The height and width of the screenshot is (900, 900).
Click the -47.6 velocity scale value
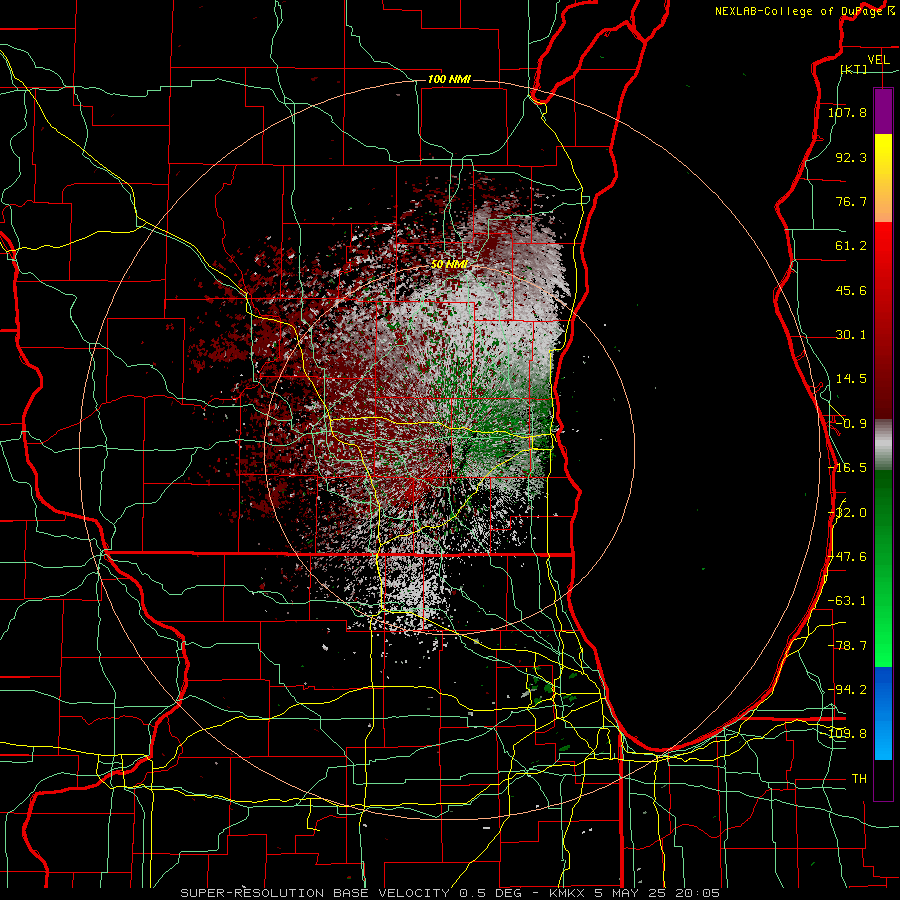[x=847, y=556]
